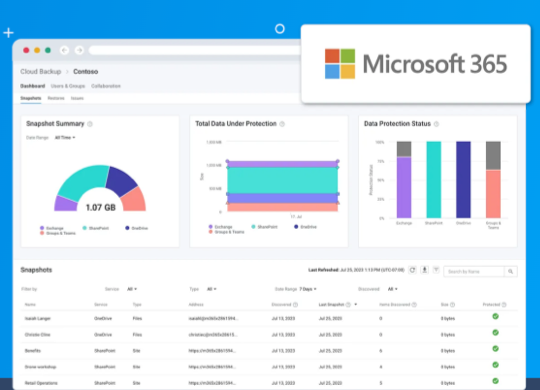Toggle Groups & Teams legend in Snapshot Summary

coord(58,233)
